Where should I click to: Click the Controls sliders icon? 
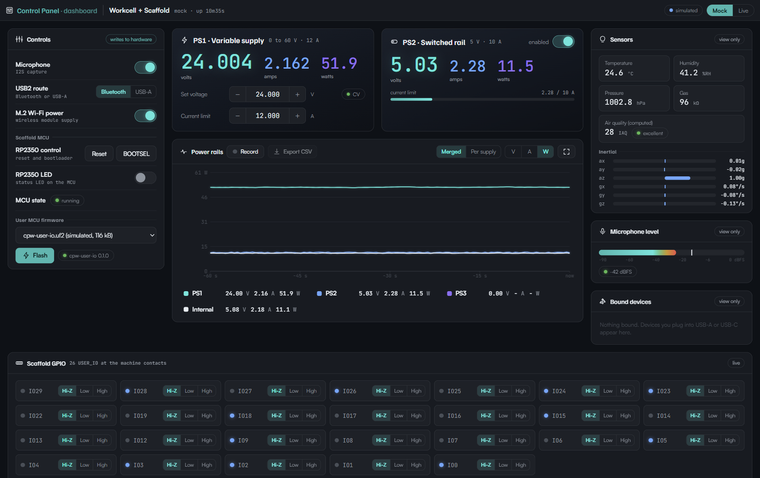(x=19, y=39)
